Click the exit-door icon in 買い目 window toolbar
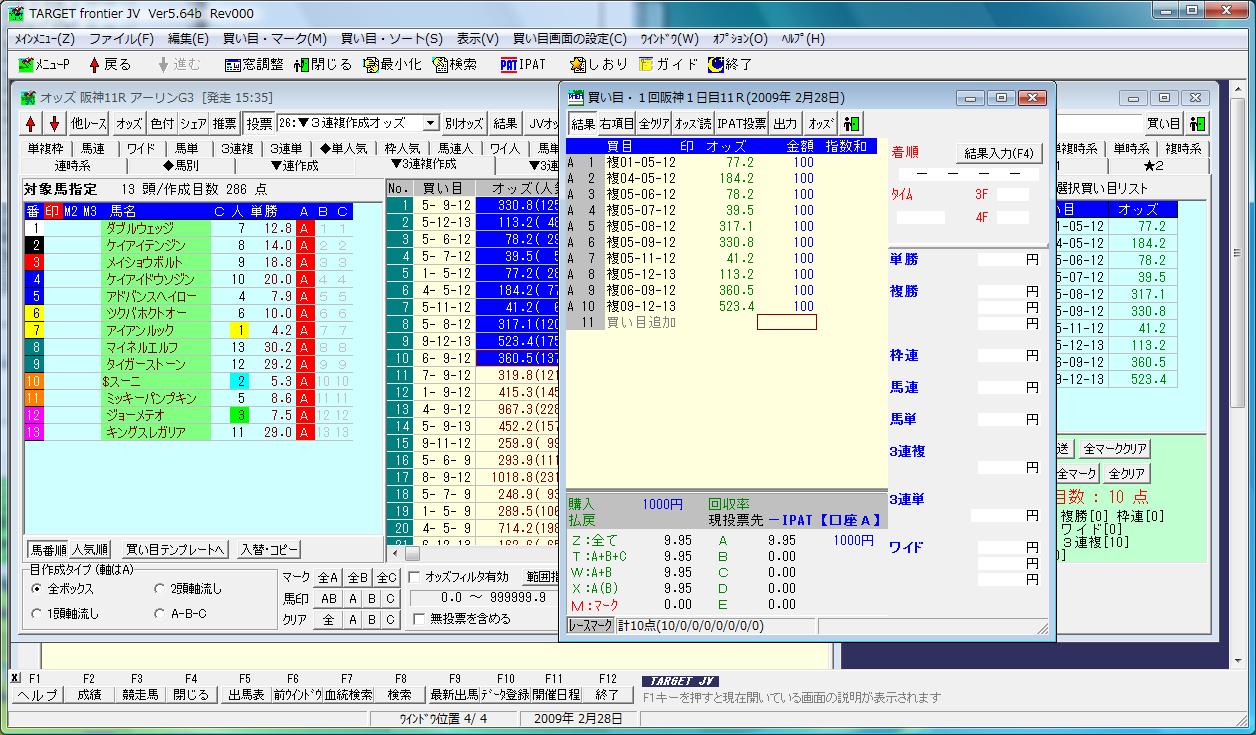The width and height of the screenshot is (1256, 735). tap(852, 124)
